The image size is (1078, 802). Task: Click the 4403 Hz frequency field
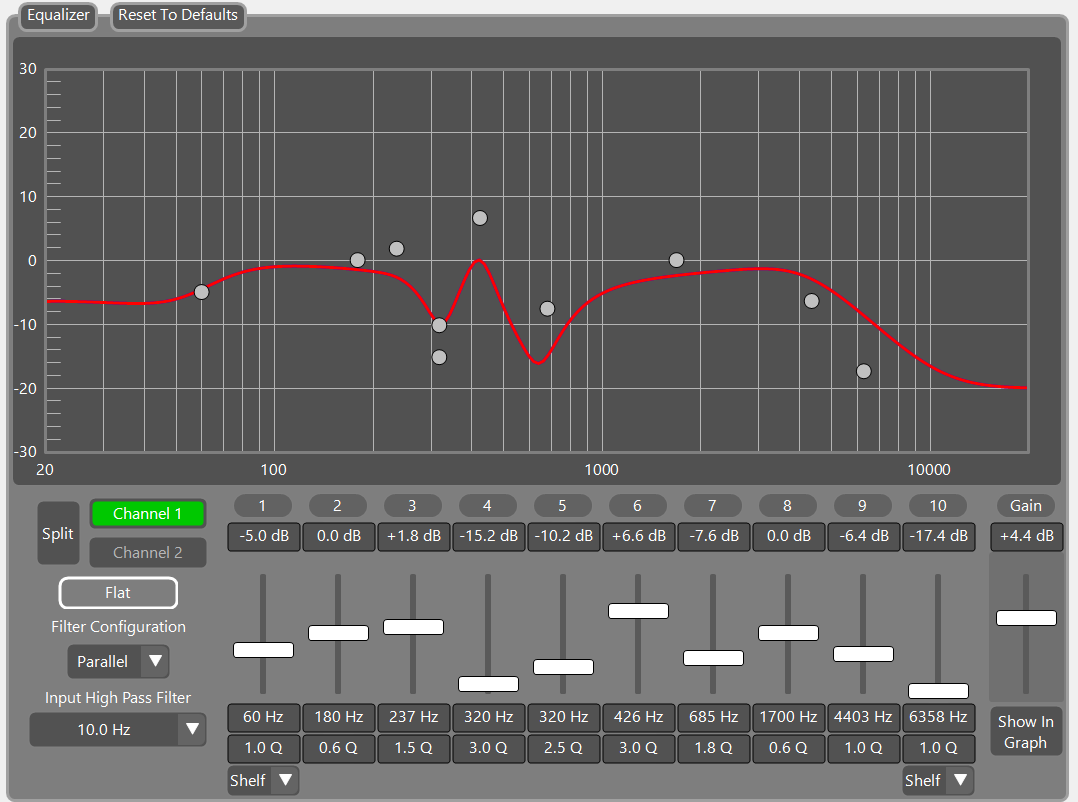[x=864, y=717]
